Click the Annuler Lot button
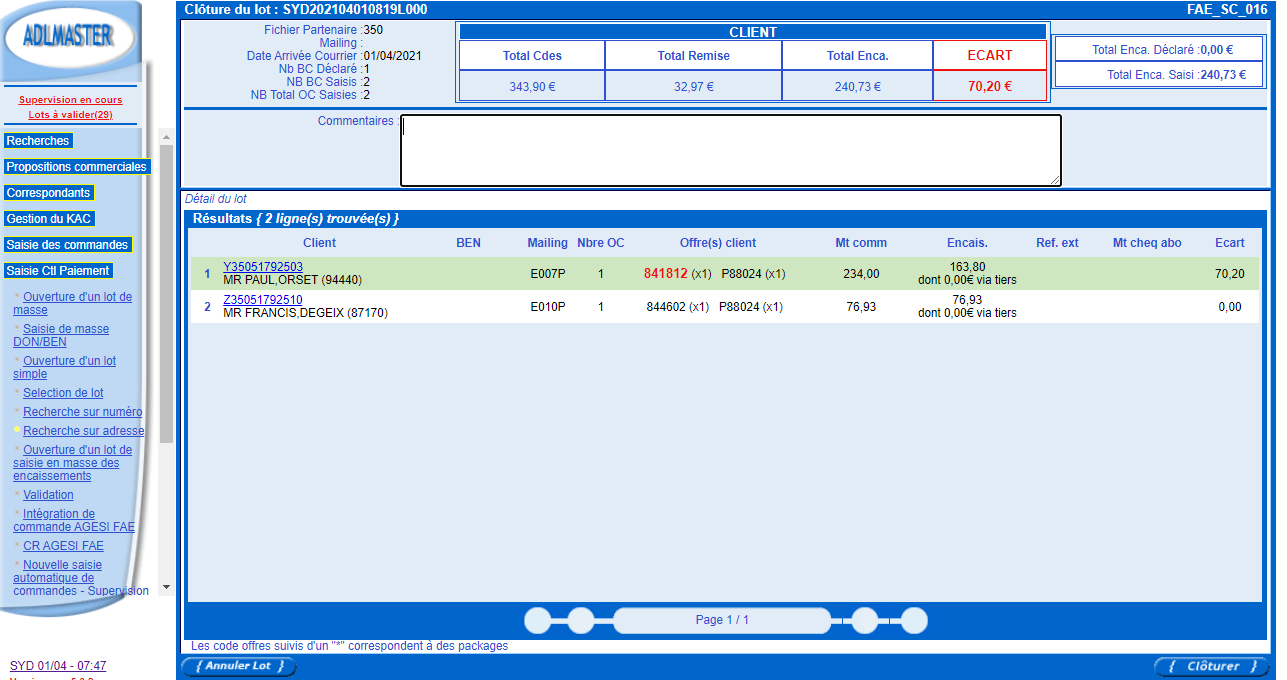Viewport: 1287px width, 680px height. 239,666
